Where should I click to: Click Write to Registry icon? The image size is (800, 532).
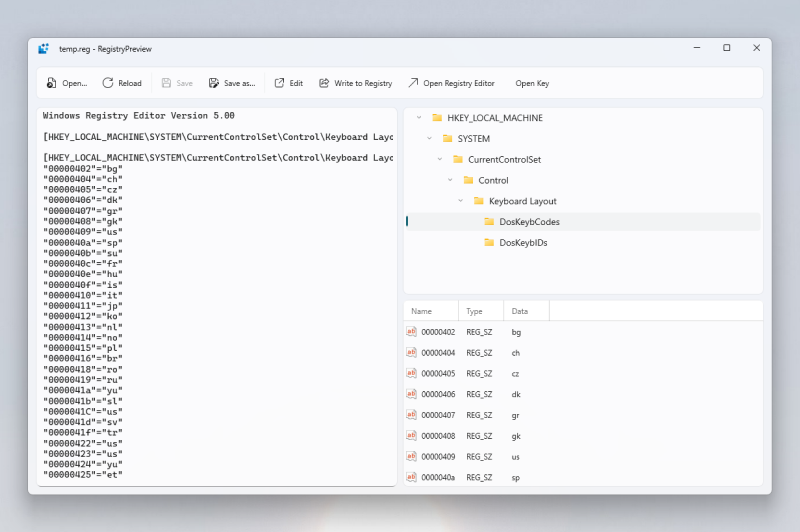tap(324, 83)
